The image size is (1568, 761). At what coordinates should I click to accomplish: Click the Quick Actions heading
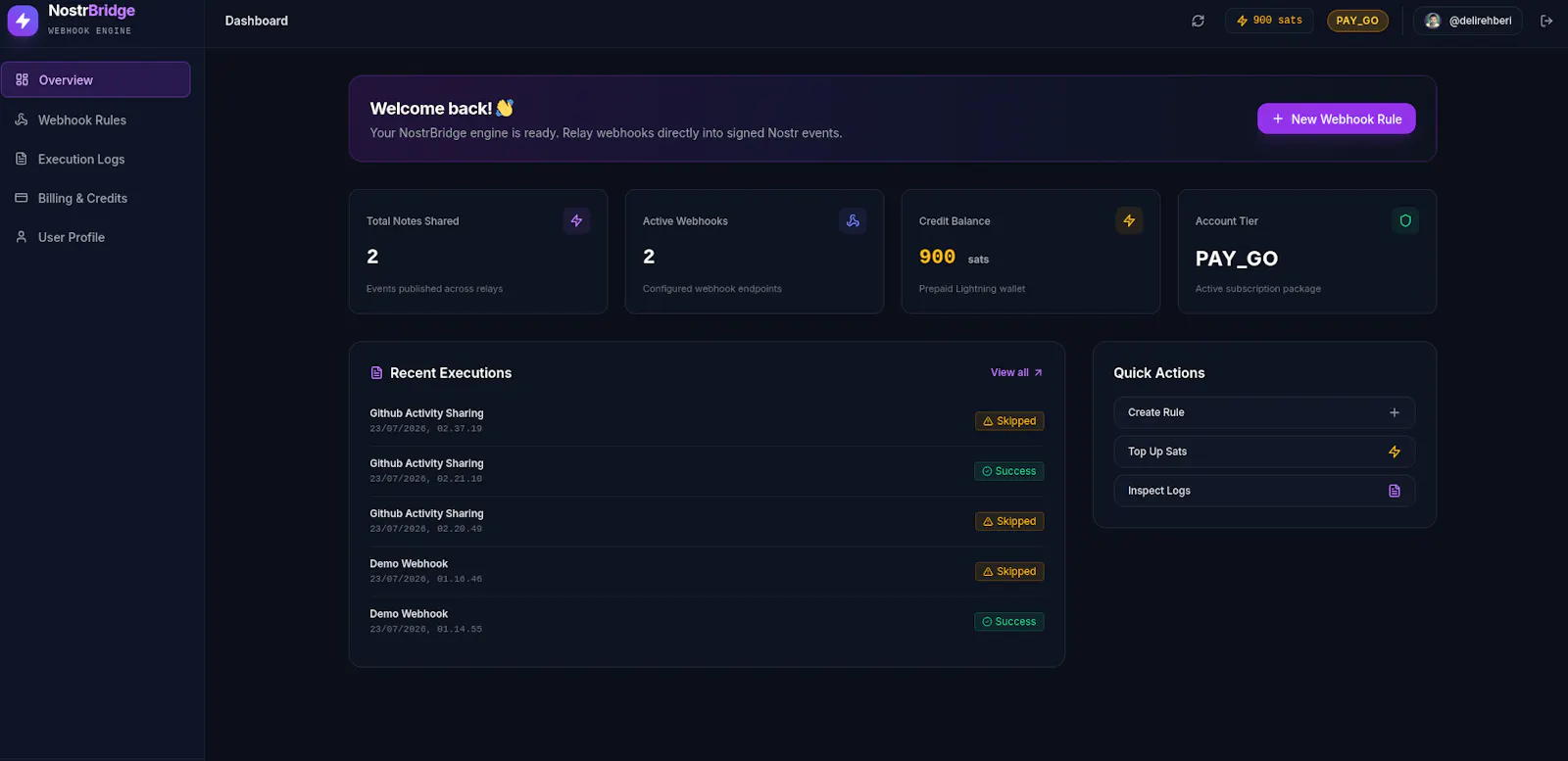point(1159,373)
